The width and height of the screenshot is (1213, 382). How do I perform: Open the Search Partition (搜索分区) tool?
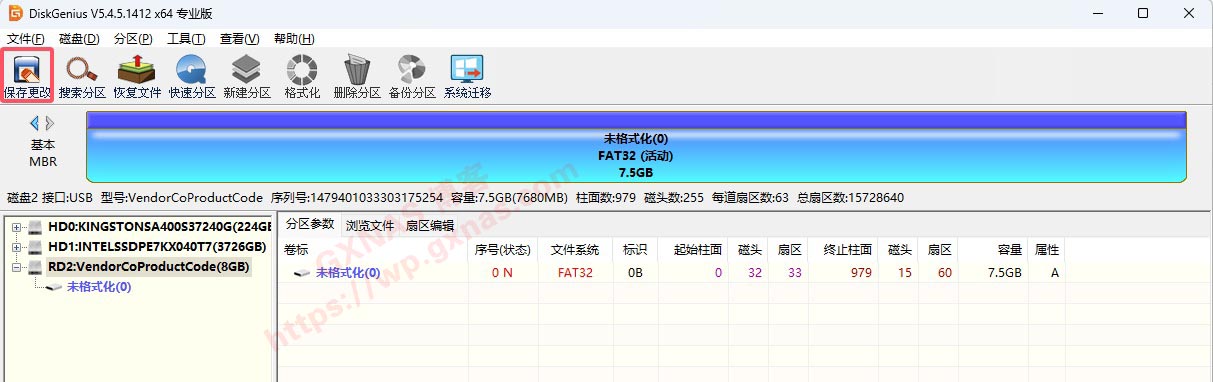tap(82, 77)
